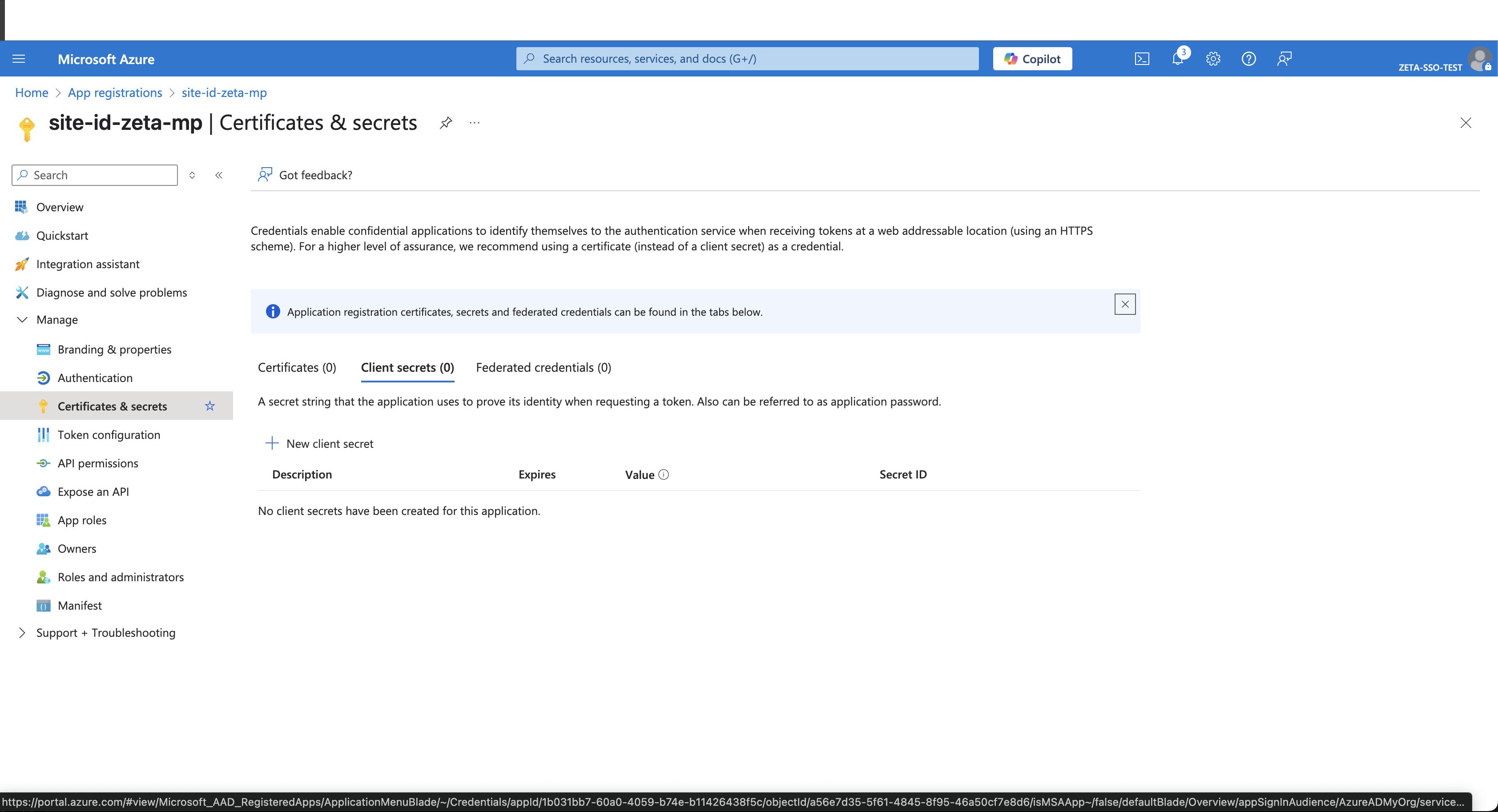1498x812 pixels.
Task: Open the help question mark icon
Action: tap(1248, 59)
